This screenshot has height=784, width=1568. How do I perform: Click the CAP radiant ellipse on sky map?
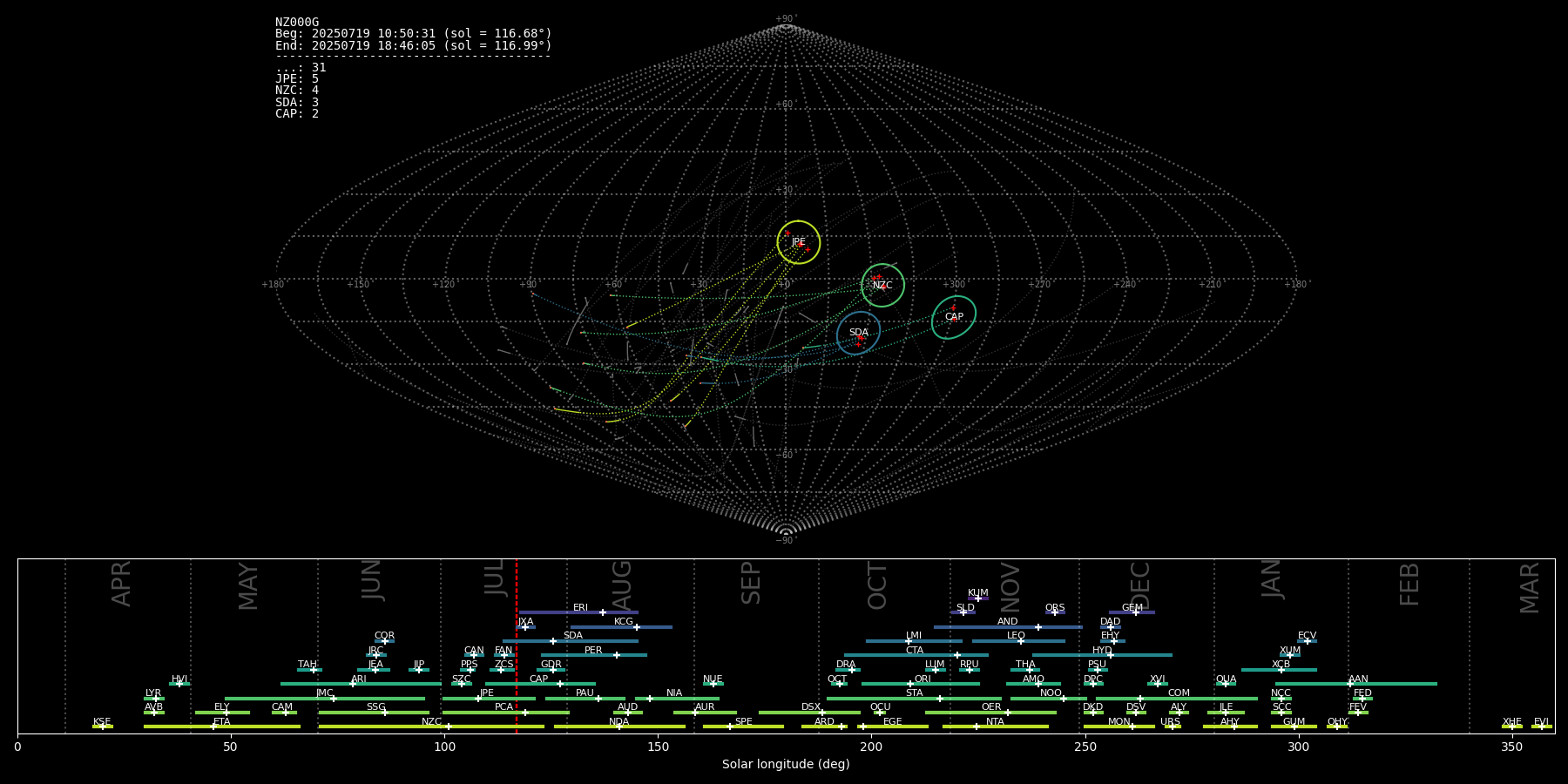(954, 317)
